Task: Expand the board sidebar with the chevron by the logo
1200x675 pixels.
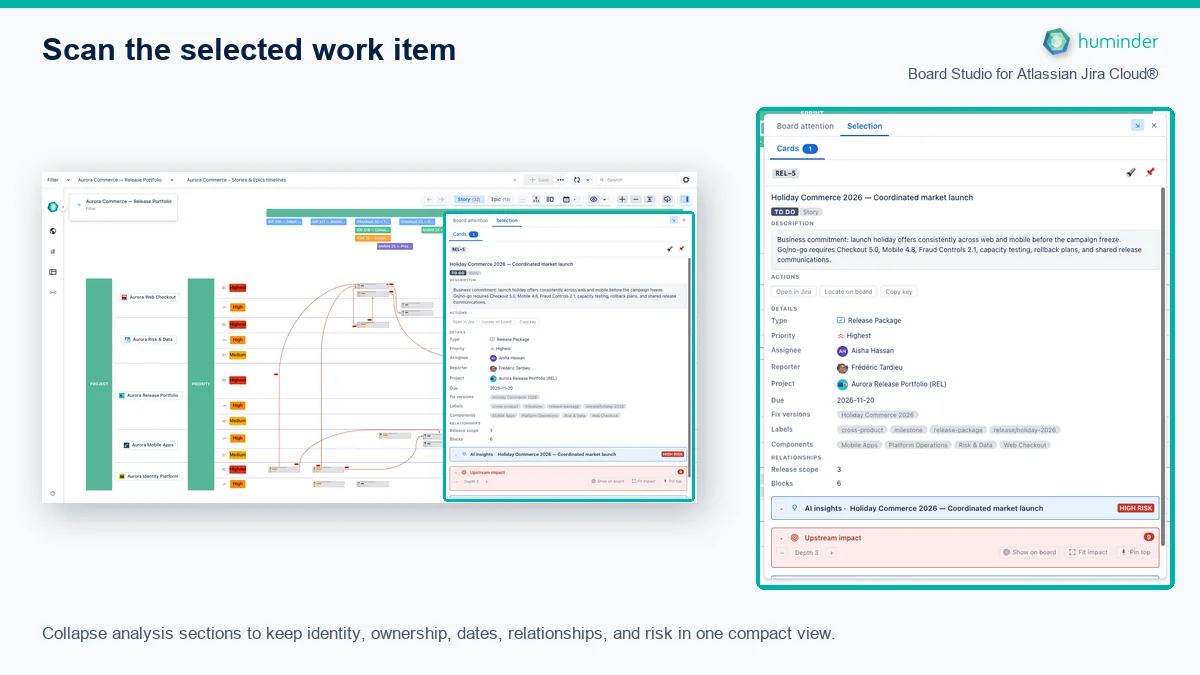Action: click(x=62, y=207)
